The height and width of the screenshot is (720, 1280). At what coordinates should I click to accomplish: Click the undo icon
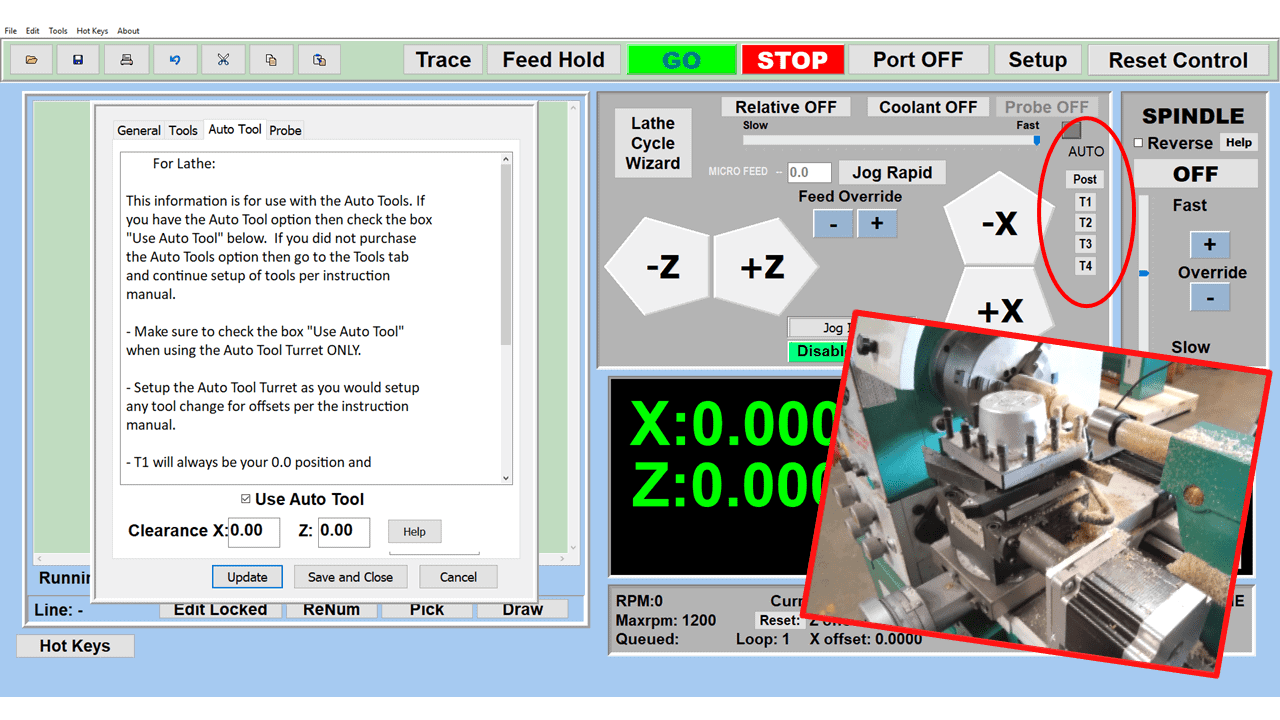pos(175,59)
